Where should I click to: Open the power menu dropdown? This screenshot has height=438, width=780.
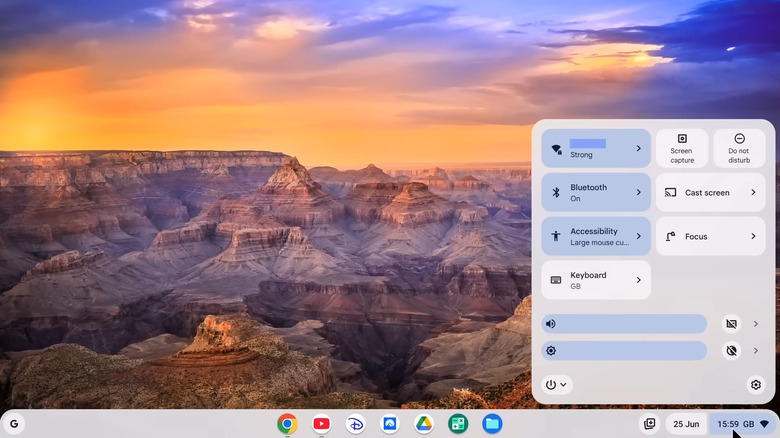click(556, 385)
